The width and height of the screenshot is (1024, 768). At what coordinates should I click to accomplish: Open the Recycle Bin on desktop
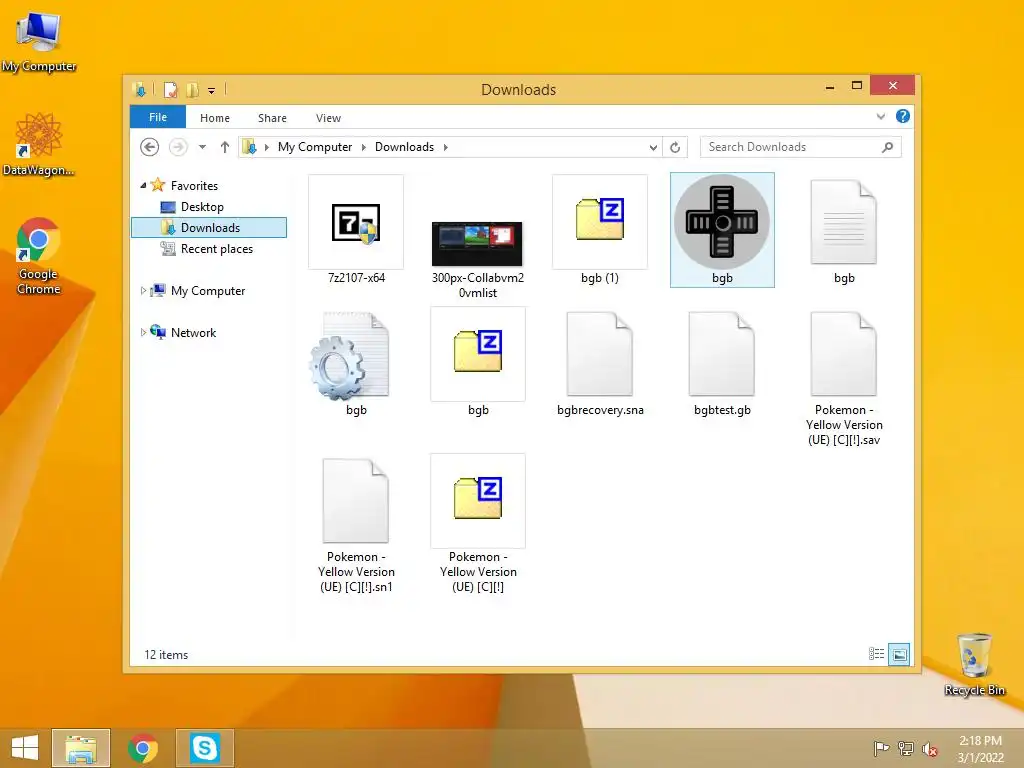click(x=974, y=664)
